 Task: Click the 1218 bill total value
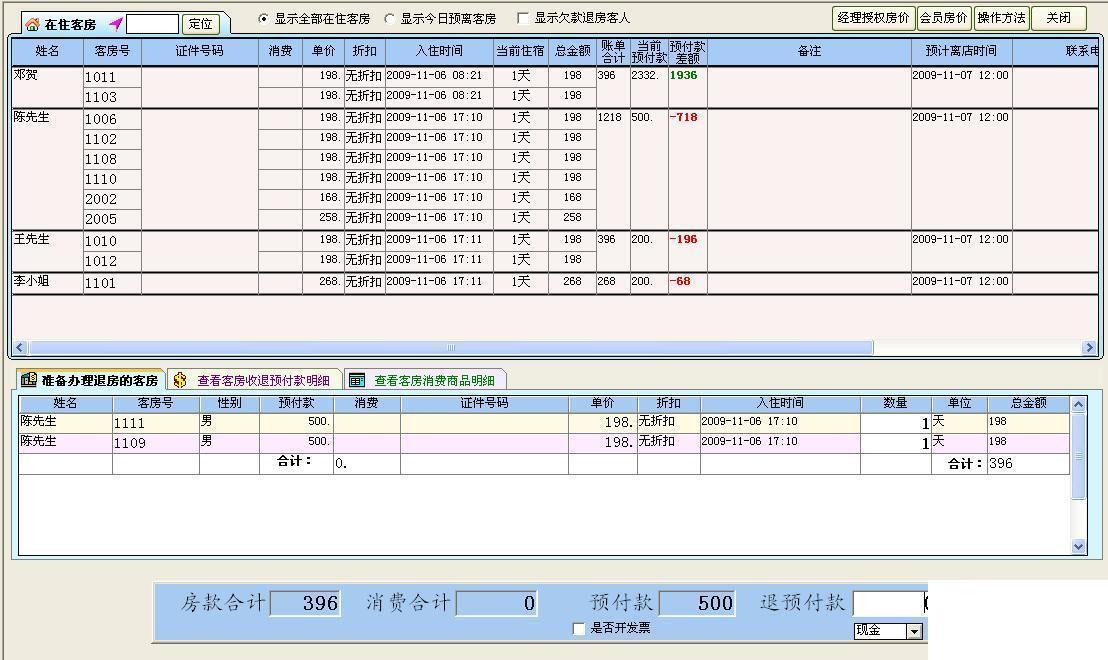[x=609, y=117]
